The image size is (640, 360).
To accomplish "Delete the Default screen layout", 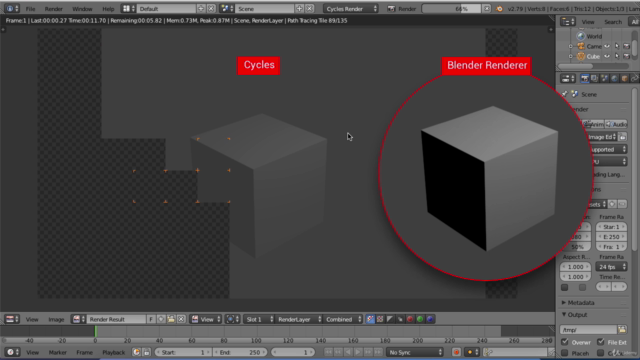I will (x=211, y=8).
